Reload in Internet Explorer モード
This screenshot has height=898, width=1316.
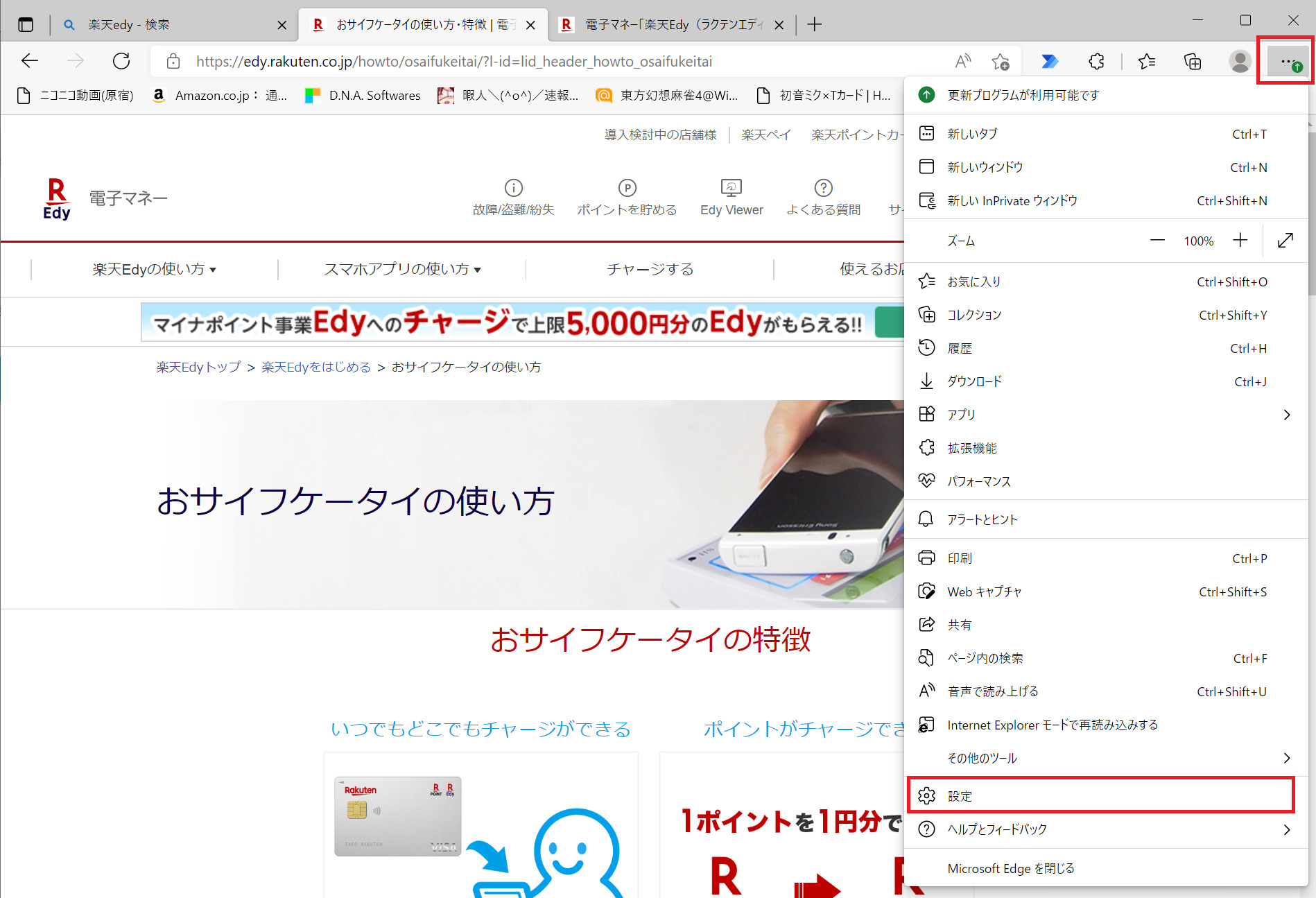[x=1107, y=725]
